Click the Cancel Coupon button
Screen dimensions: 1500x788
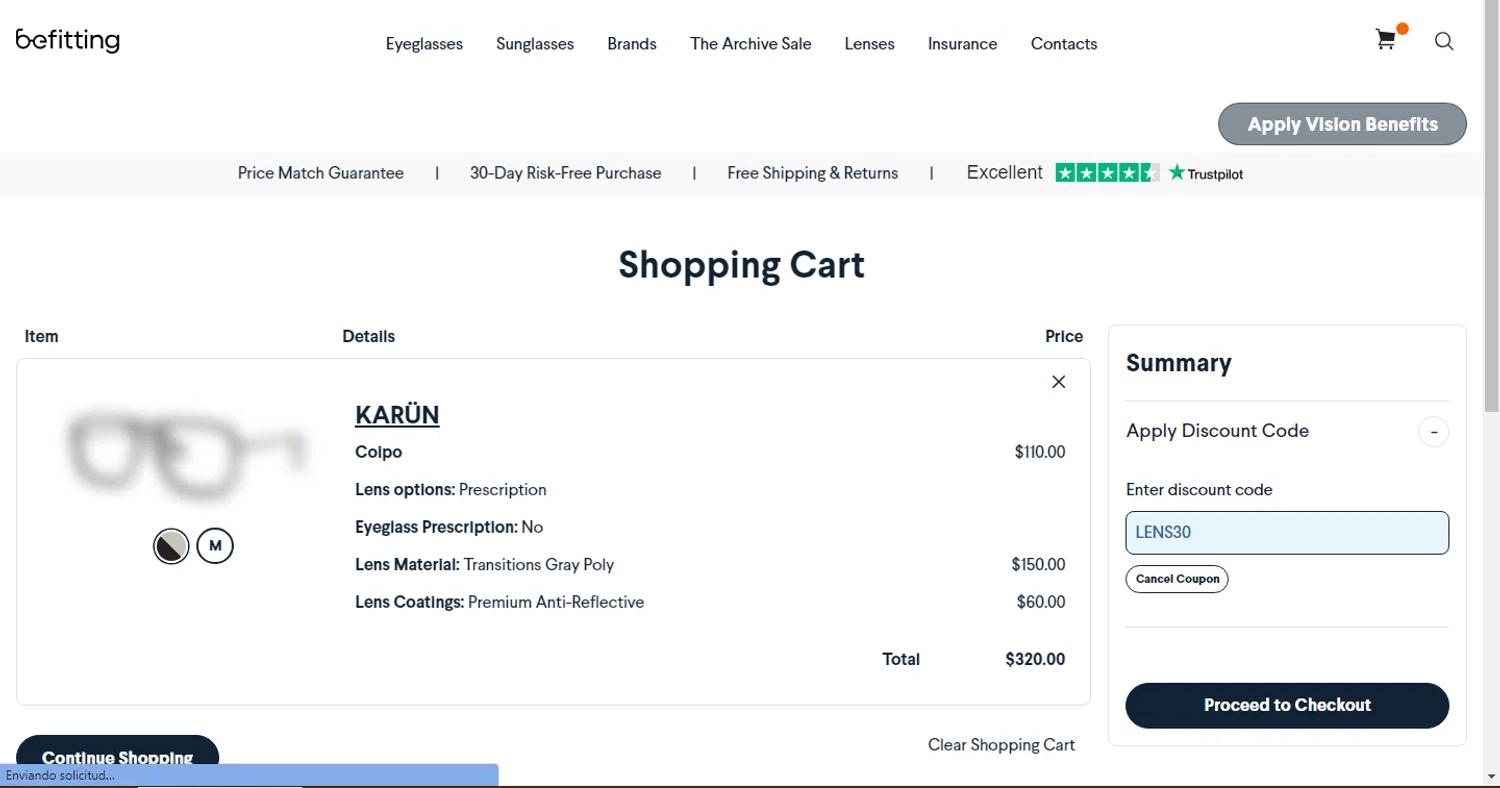[x=1177, y=579]
